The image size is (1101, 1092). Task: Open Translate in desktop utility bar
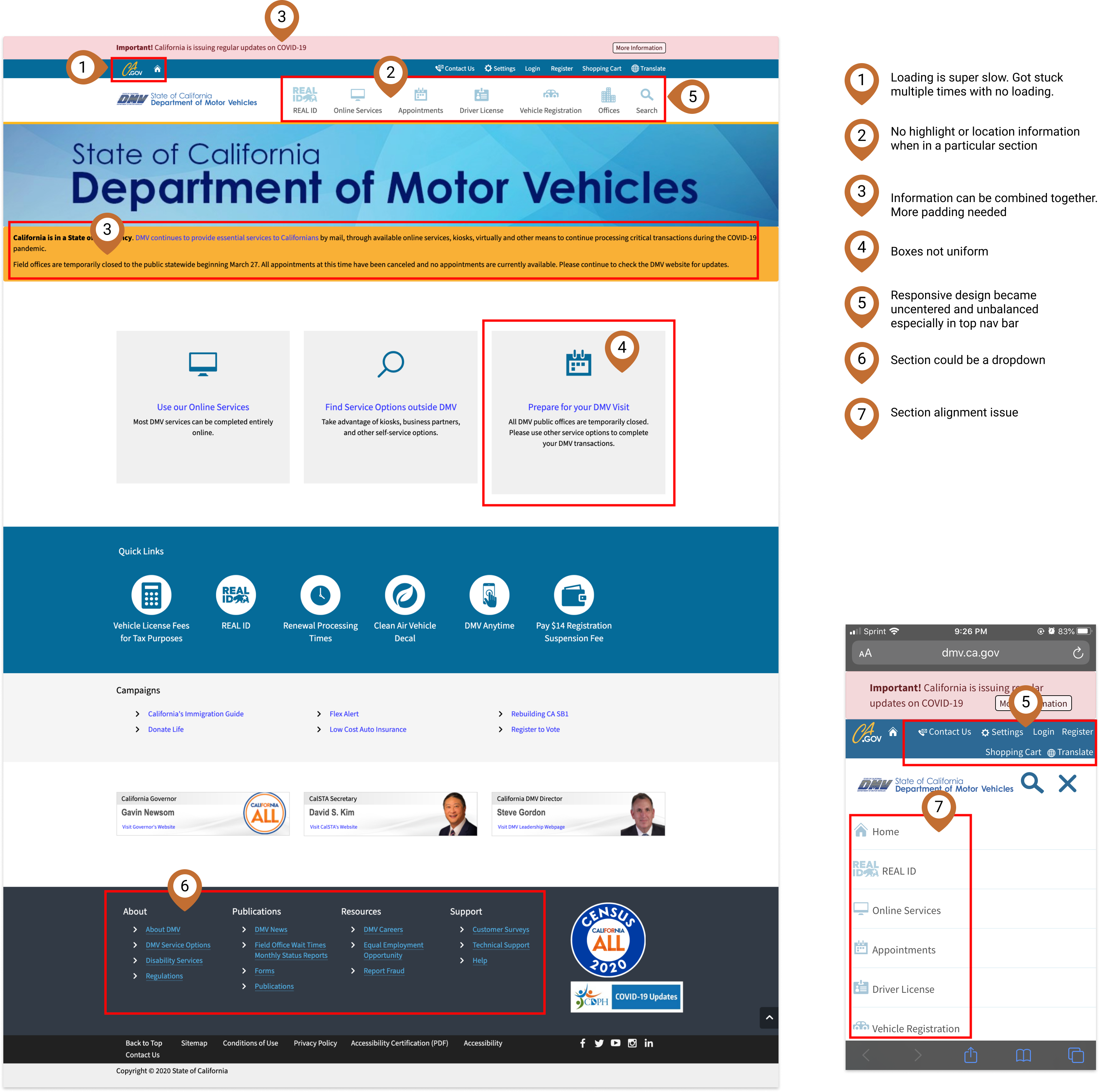point(649,68)
